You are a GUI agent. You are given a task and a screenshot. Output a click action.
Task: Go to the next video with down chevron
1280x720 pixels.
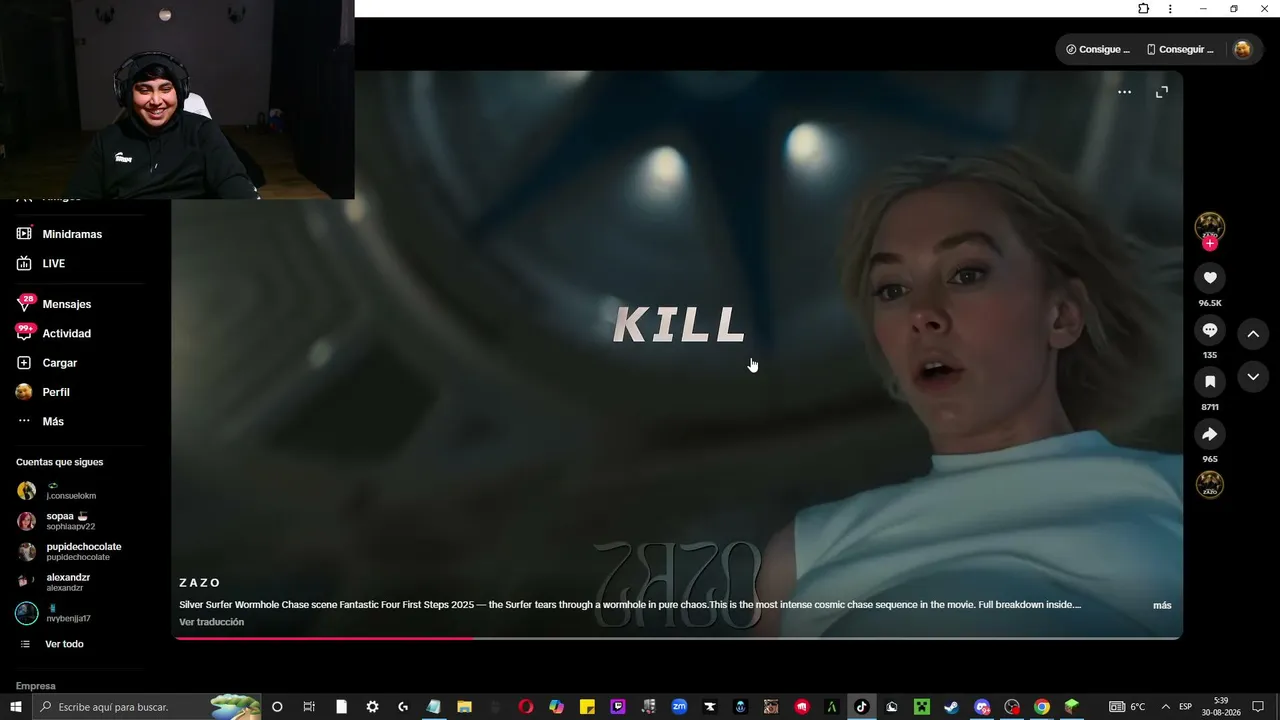tap(1253, 377)
